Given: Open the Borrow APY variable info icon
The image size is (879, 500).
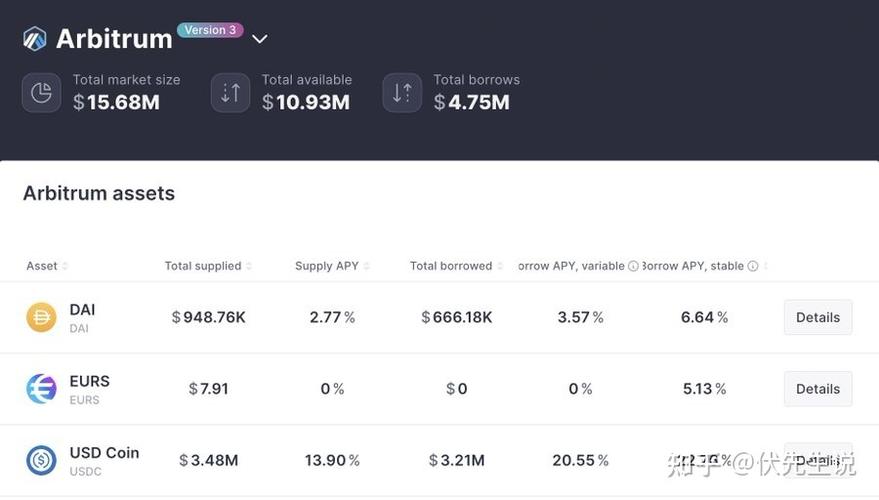Looking at the screenshot, I should pos(633,266).
